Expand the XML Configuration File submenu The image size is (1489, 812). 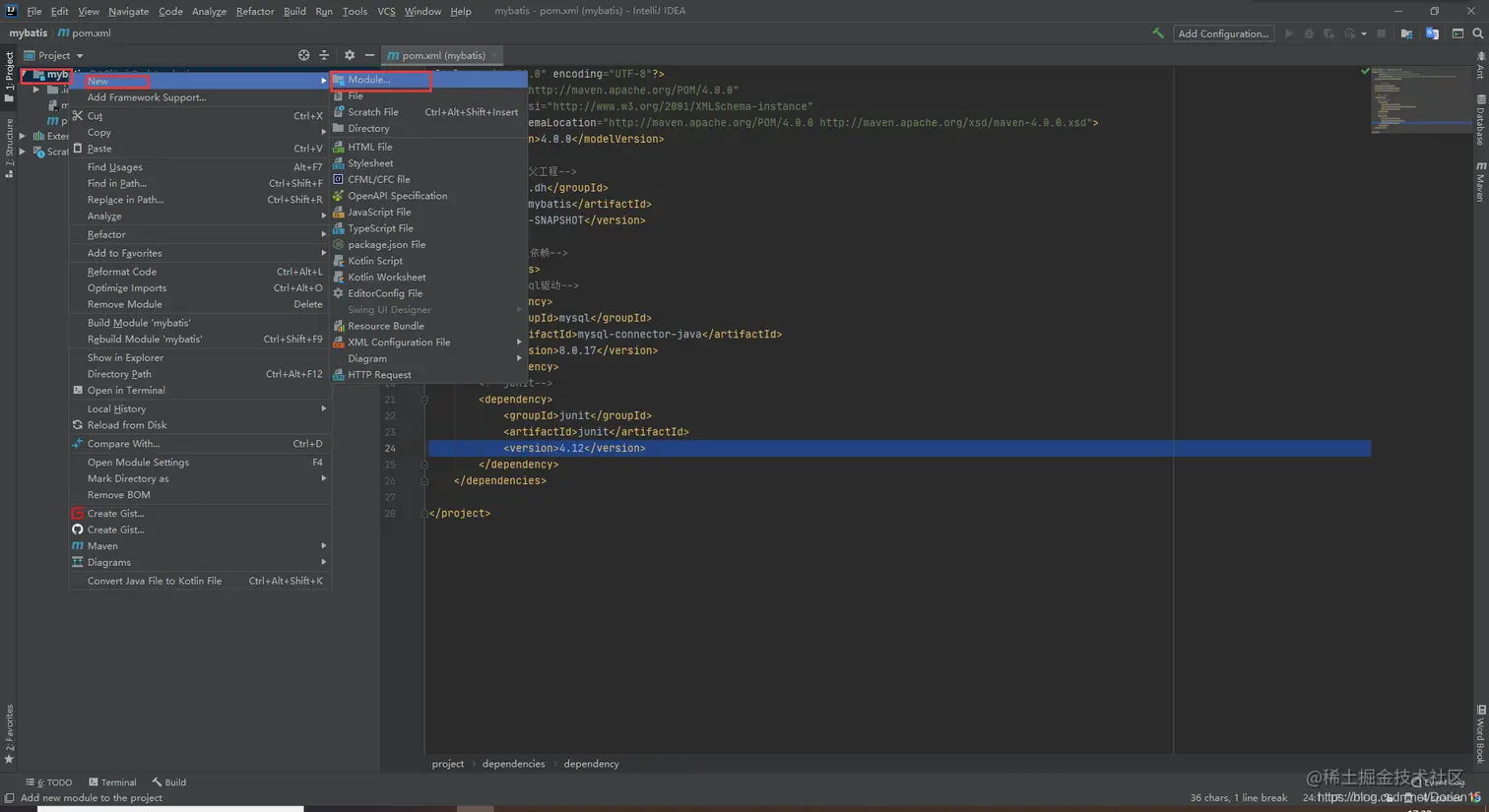[x=428, y=342]
